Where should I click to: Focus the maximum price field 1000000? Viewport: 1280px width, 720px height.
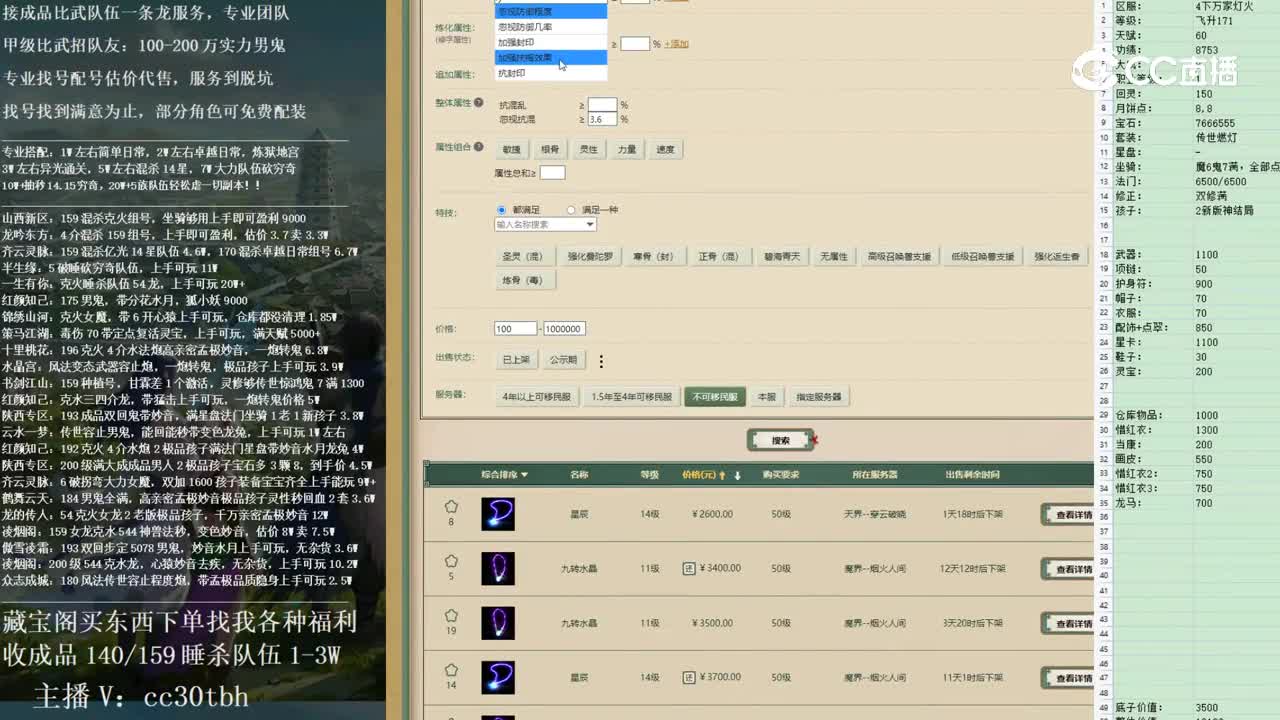564,329
